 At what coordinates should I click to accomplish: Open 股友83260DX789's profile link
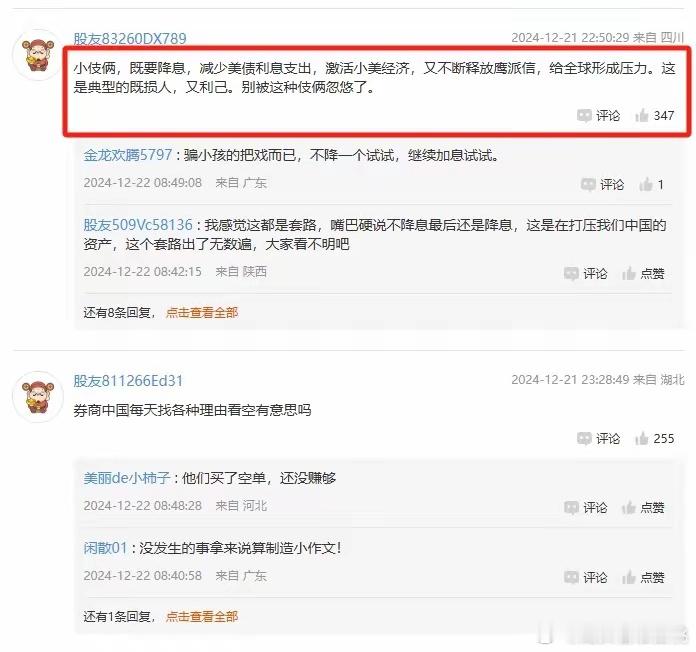(x=130, y=39)
